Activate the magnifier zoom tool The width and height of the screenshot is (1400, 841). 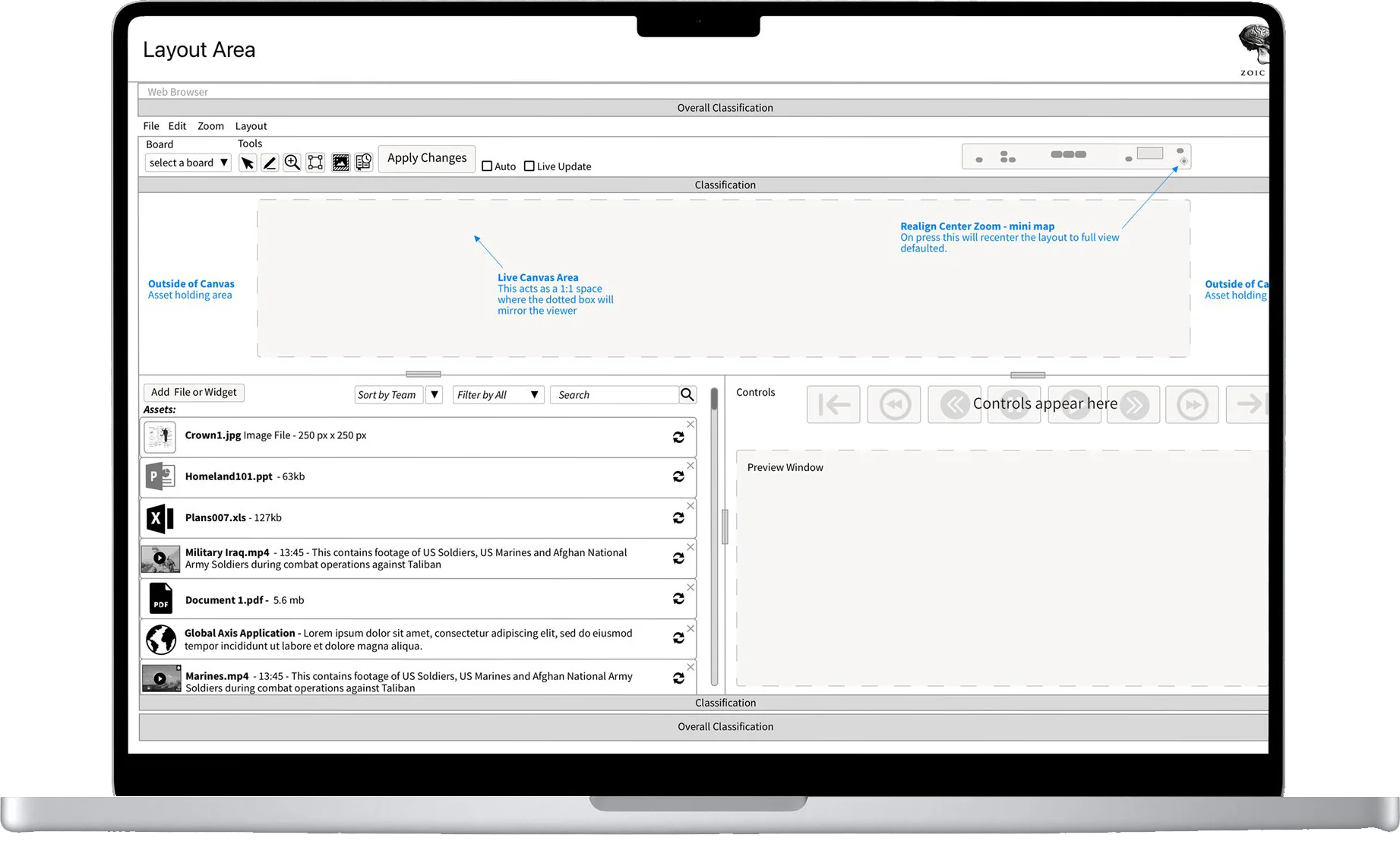(x=292, y=163)
